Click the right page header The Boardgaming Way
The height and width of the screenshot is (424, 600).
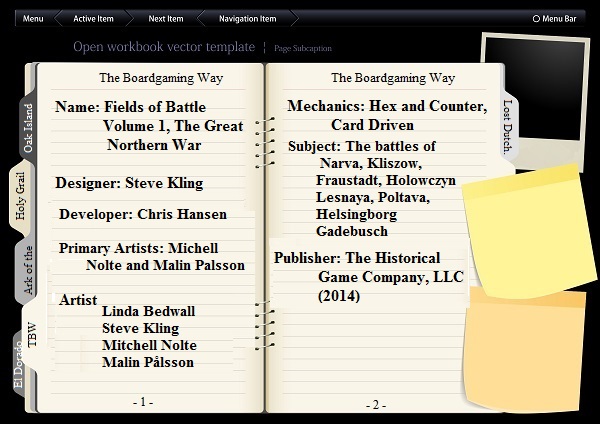click(x=393, y=78)
